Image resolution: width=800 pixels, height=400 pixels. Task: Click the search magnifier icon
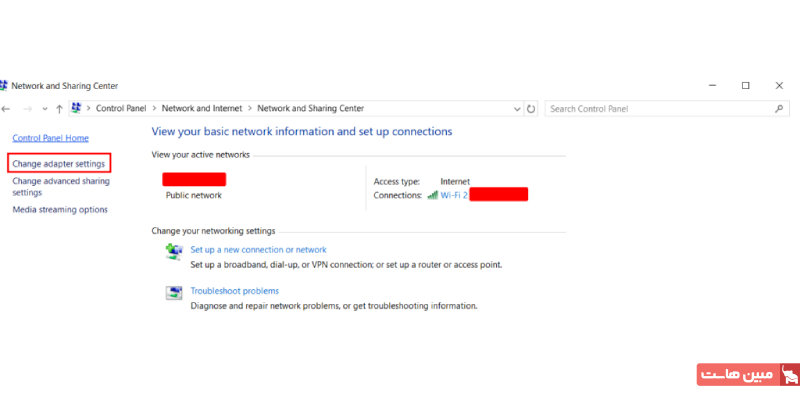click(779, 108)
